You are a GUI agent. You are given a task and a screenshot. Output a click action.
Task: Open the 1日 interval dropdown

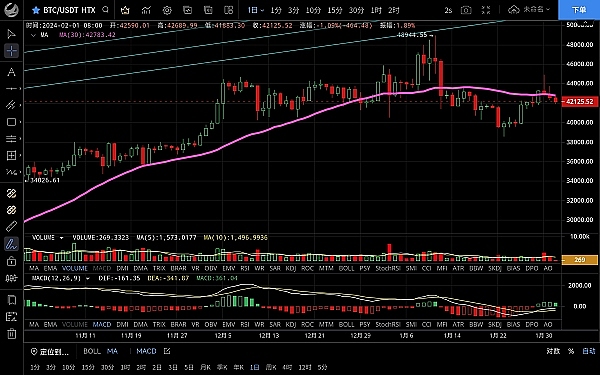click(256, 10)
